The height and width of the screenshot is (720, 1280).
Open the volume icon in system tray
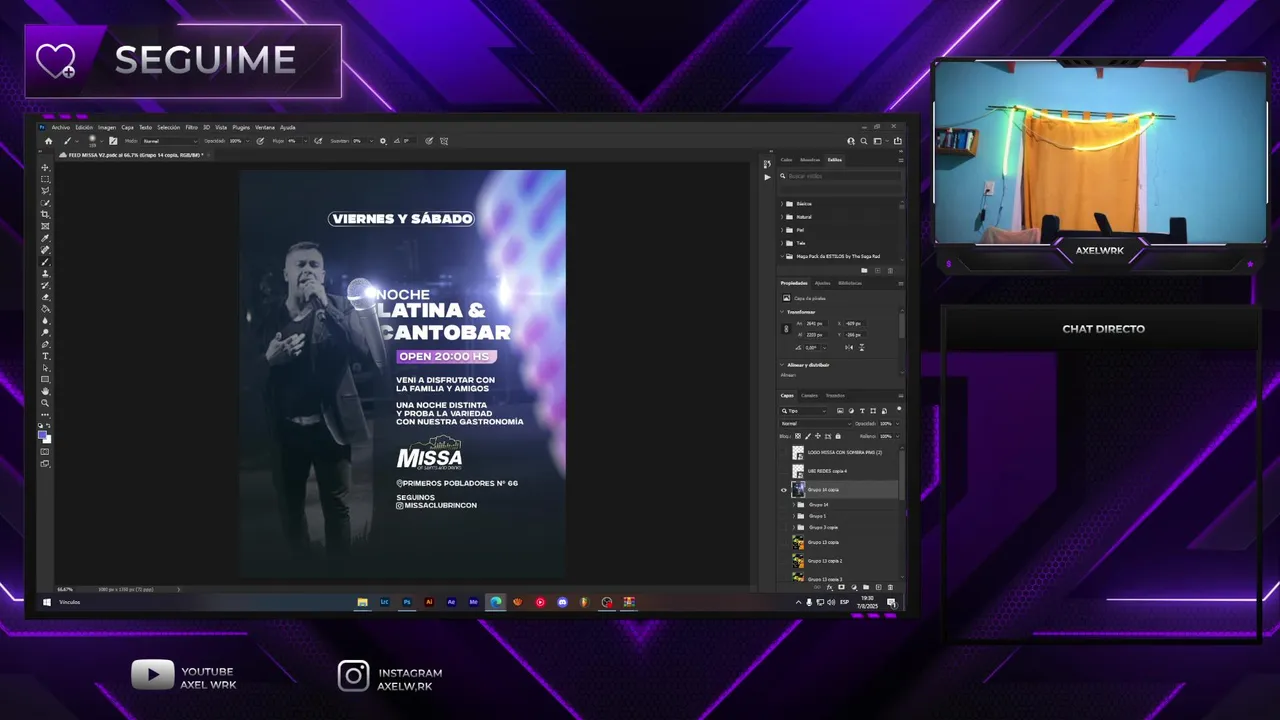(831, 602)
